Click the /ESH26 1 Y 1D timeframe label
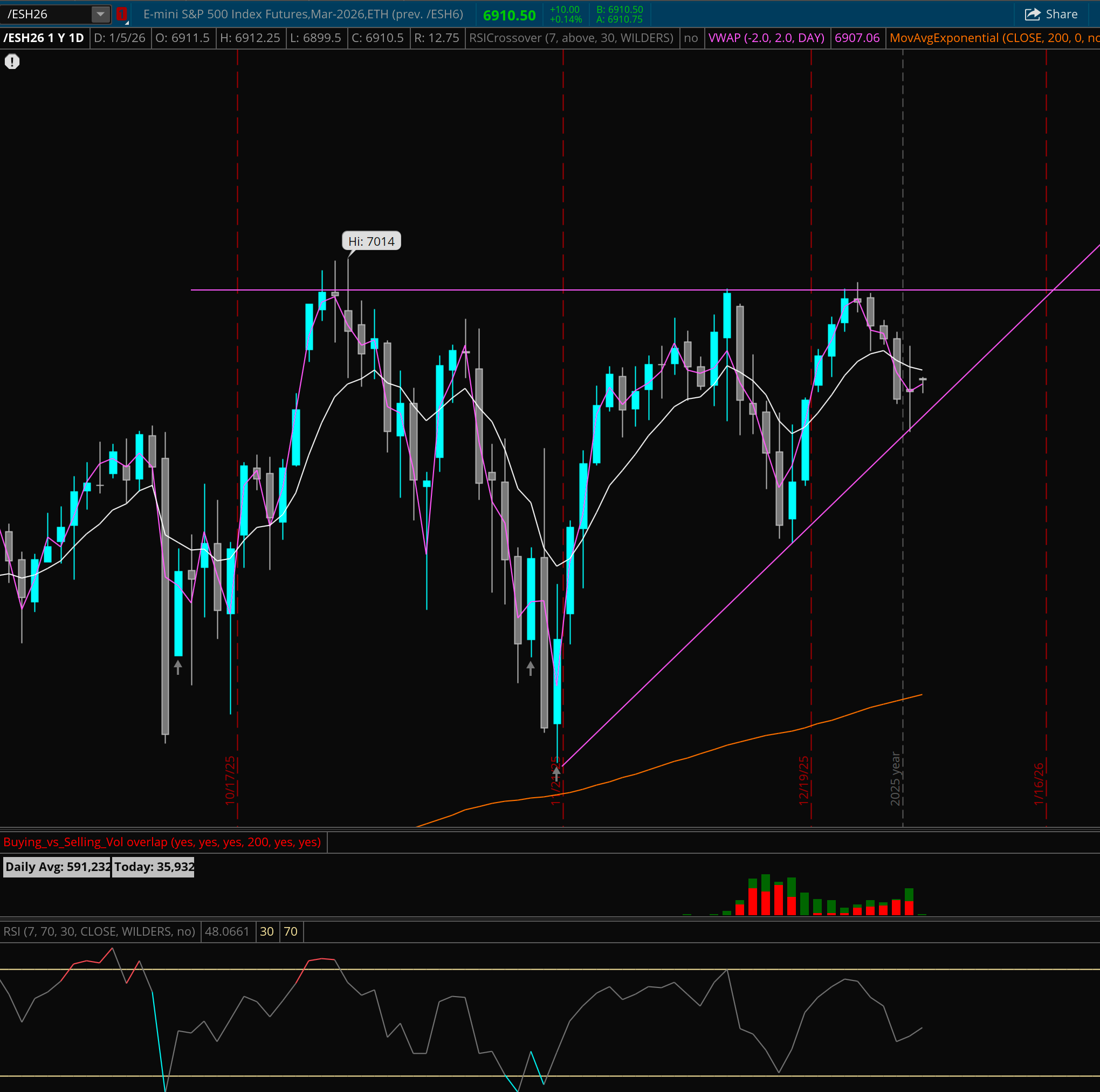This screenshot has height=1092, width=1100. pyautogui.click(x=44, y=38)
